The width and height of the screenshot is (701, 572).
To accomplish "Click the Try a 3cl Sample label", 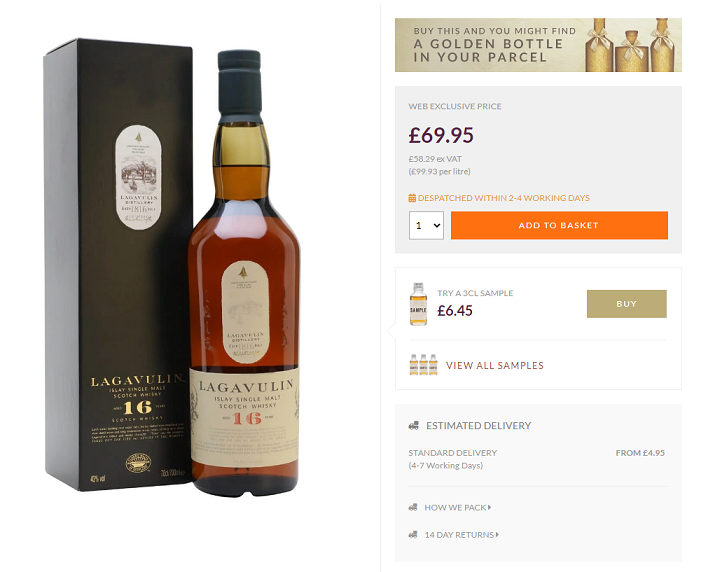I will click(475, 293).
